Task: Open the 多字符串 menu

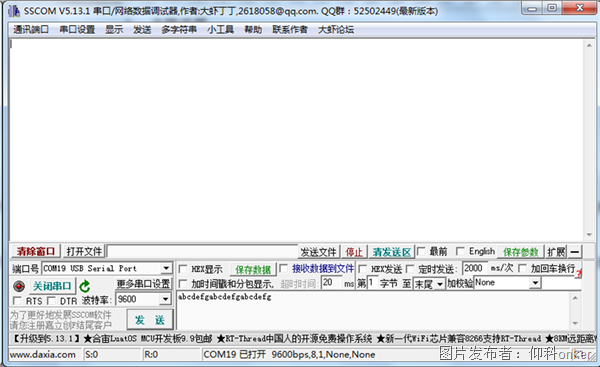Action: [x=179, y=29]
